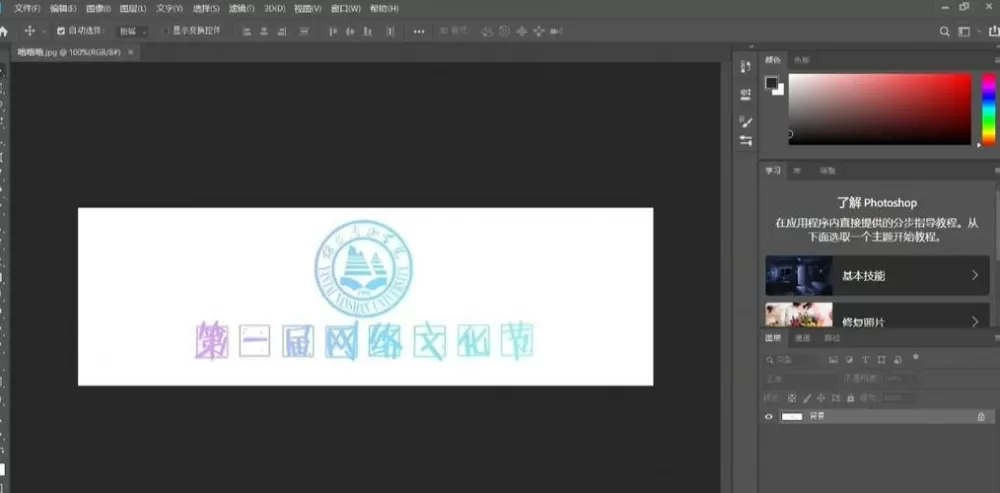Click the align left edges icon
Screen dimensions: 1000x493
coord(247,31)
